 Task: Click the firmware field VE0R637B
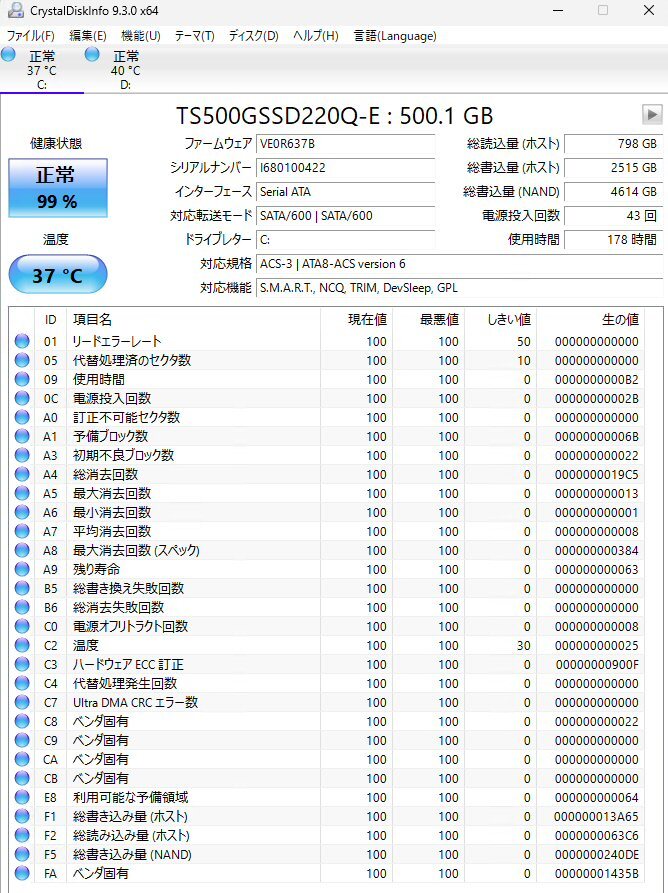[x=346, y=144]
